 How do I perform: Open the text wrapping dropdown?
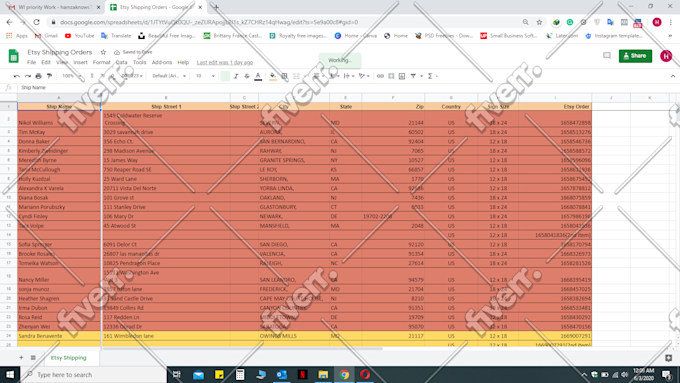[x=349, y=76]
